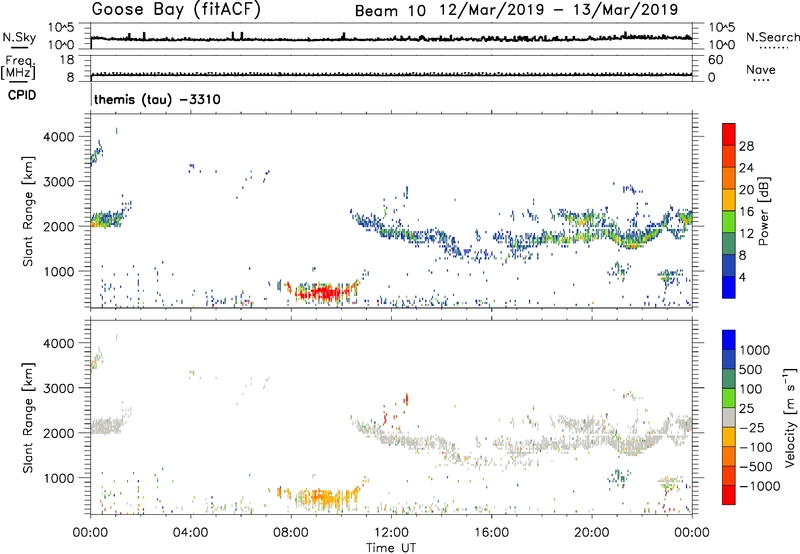Click the 'CPID' label

[22, 95]
